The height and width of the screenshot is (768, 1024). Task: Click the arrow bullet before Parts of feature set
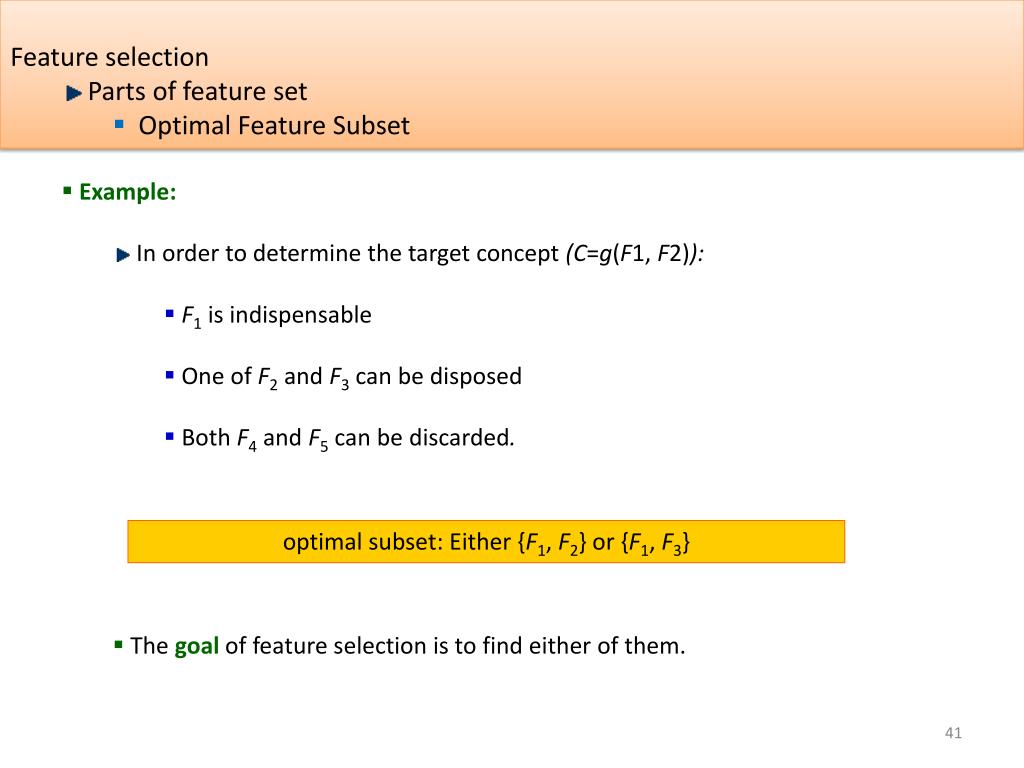click(x=74, y=93)
